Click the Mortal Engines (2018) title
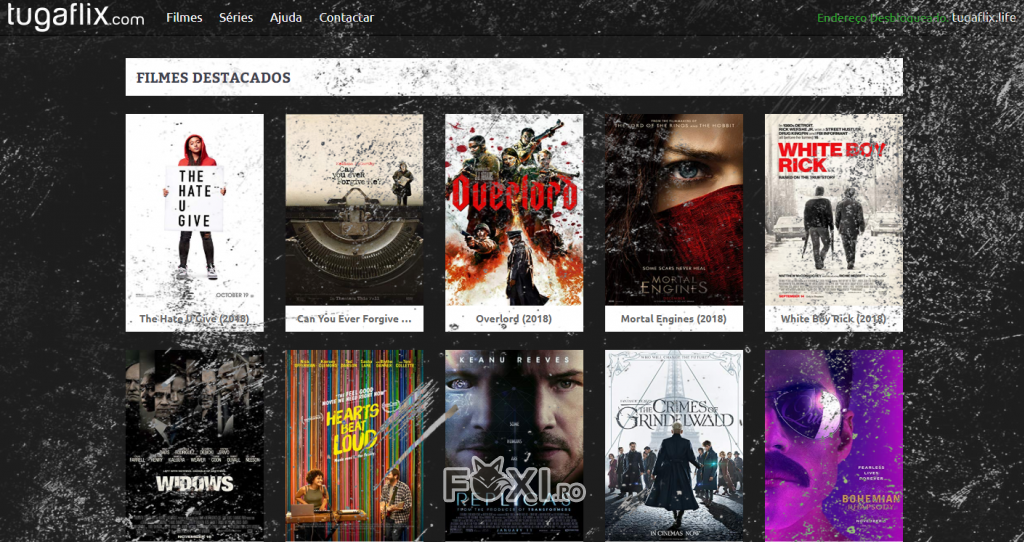Screen dimensions: 1024x542 pyautogui.click(x=674, y=319)
